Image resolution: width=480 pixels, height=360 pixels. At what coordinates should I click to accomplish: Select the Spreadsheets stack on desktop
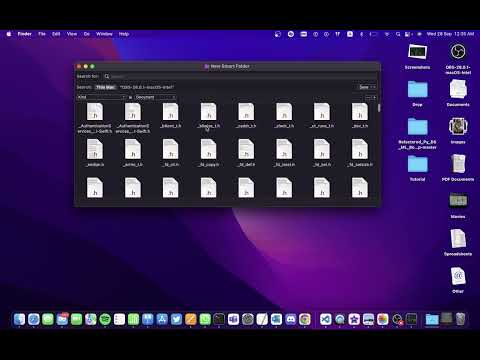pyautogui.click(x=458, y=242)
